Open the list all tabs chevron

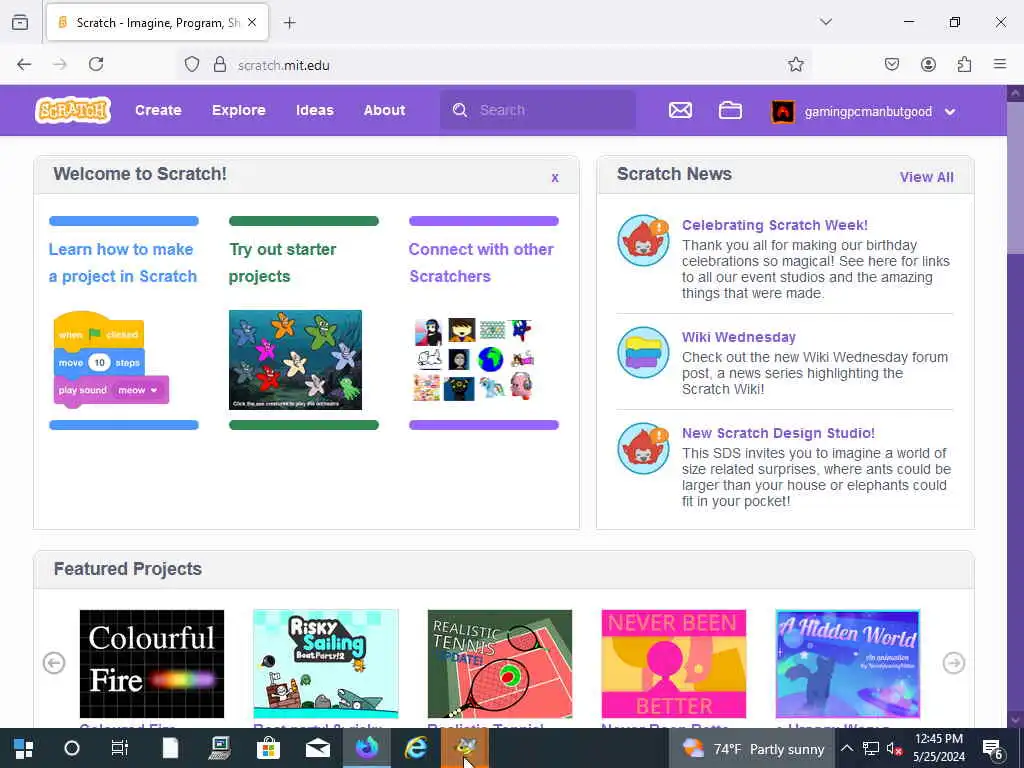coord(826,22)
